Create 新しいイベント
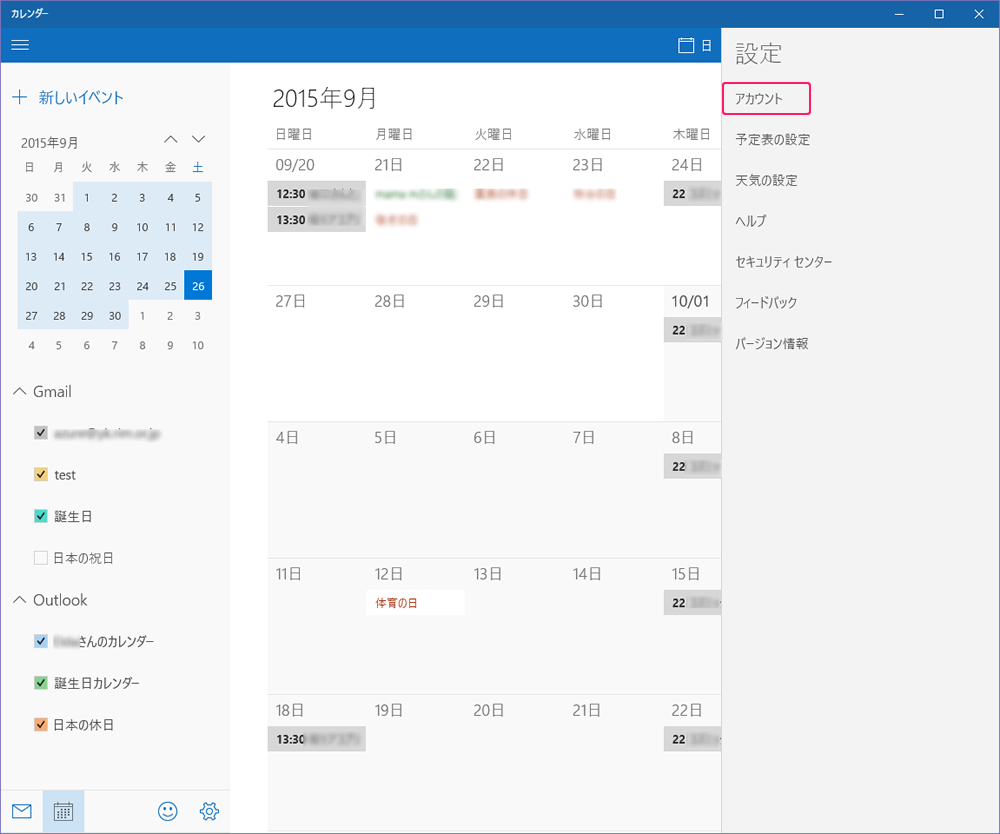This screenshot has height=834, width=1000. 80,97
